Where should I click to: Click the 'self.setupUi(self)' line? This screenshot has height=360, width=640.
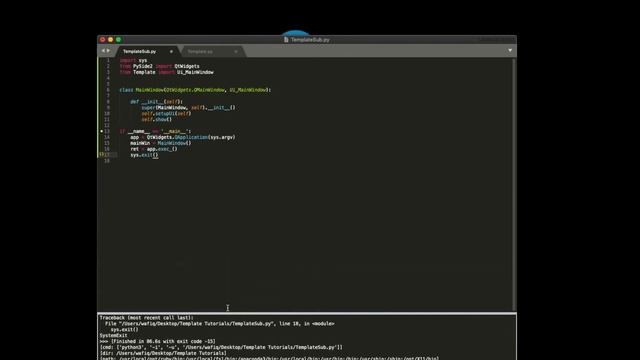point(166,113)
